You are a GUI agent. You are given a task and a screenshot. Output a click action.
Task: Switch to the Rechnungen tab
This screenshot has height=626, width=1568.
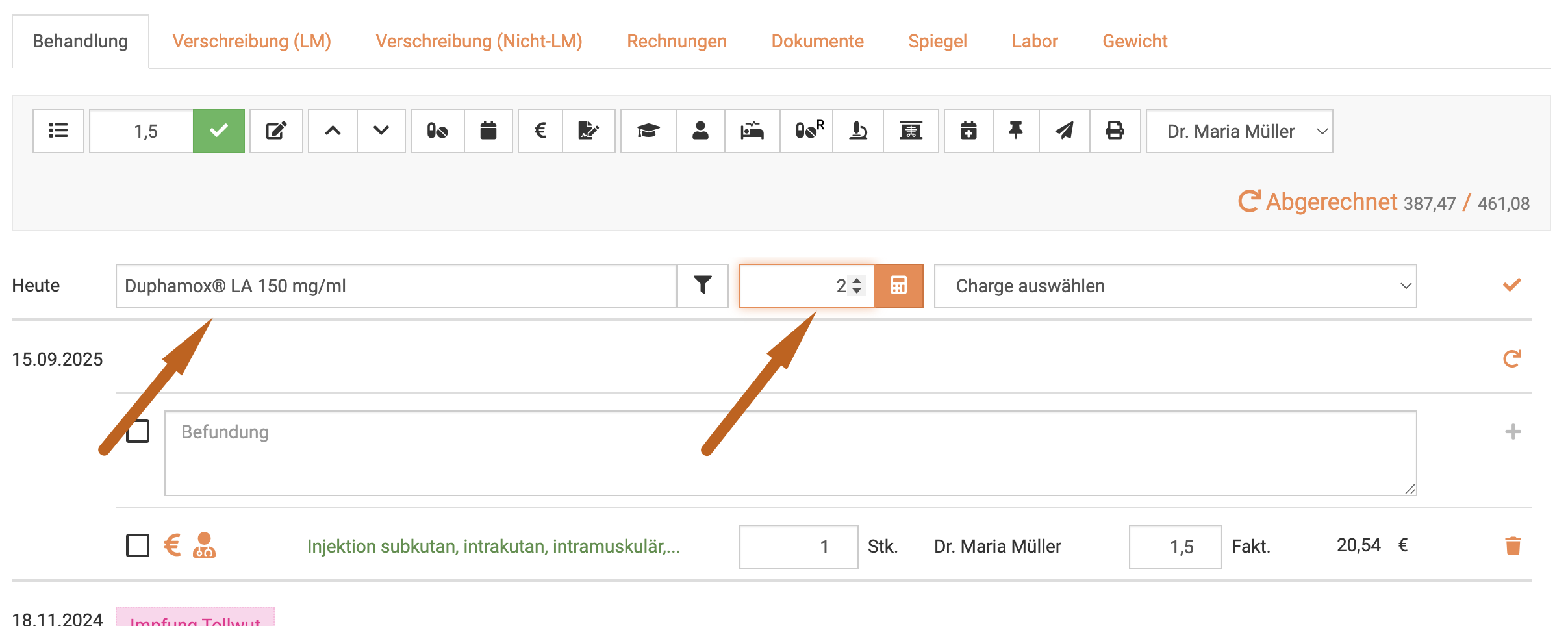(676, 42)
